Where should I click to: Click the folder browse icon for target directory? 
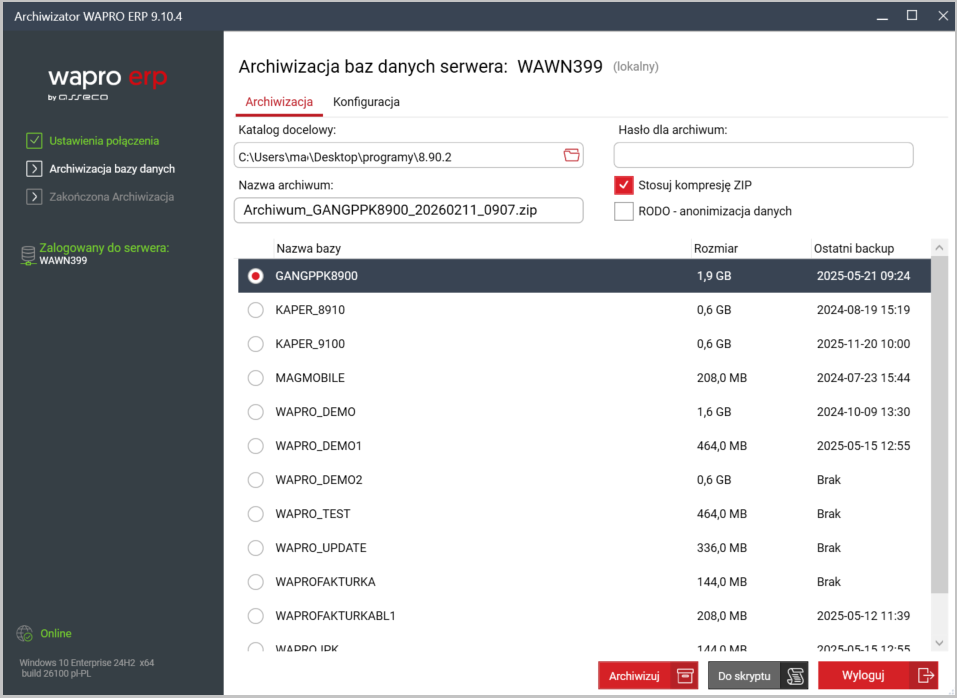(572, 155)
